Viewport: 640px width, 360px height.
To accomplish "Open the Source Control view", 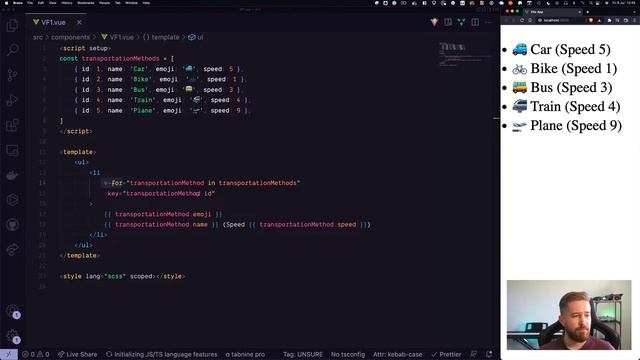I will pyautogui.click(x=12, y=75).
